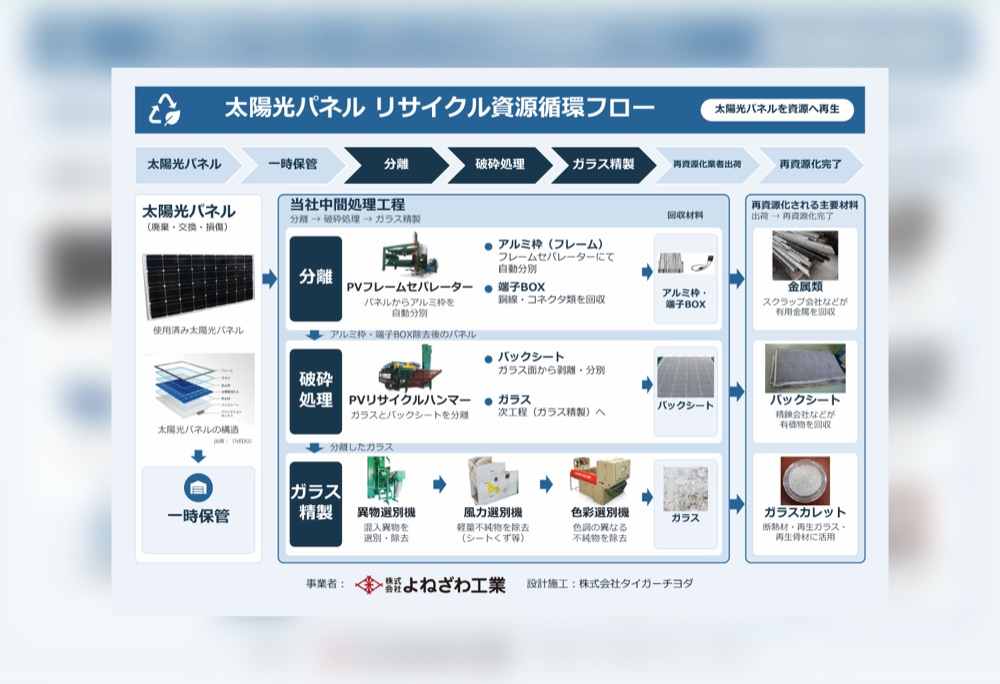Click the solar panel structure diagram

[198, 388]
